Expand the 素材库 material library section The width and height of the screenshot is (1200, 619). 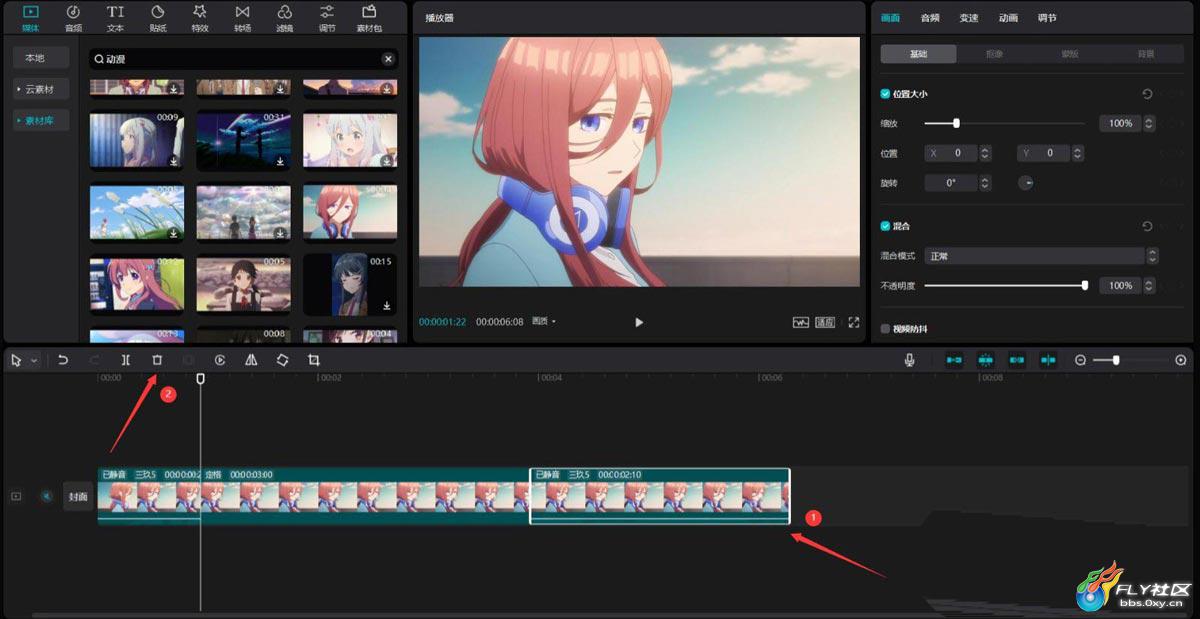coord(41,120)
